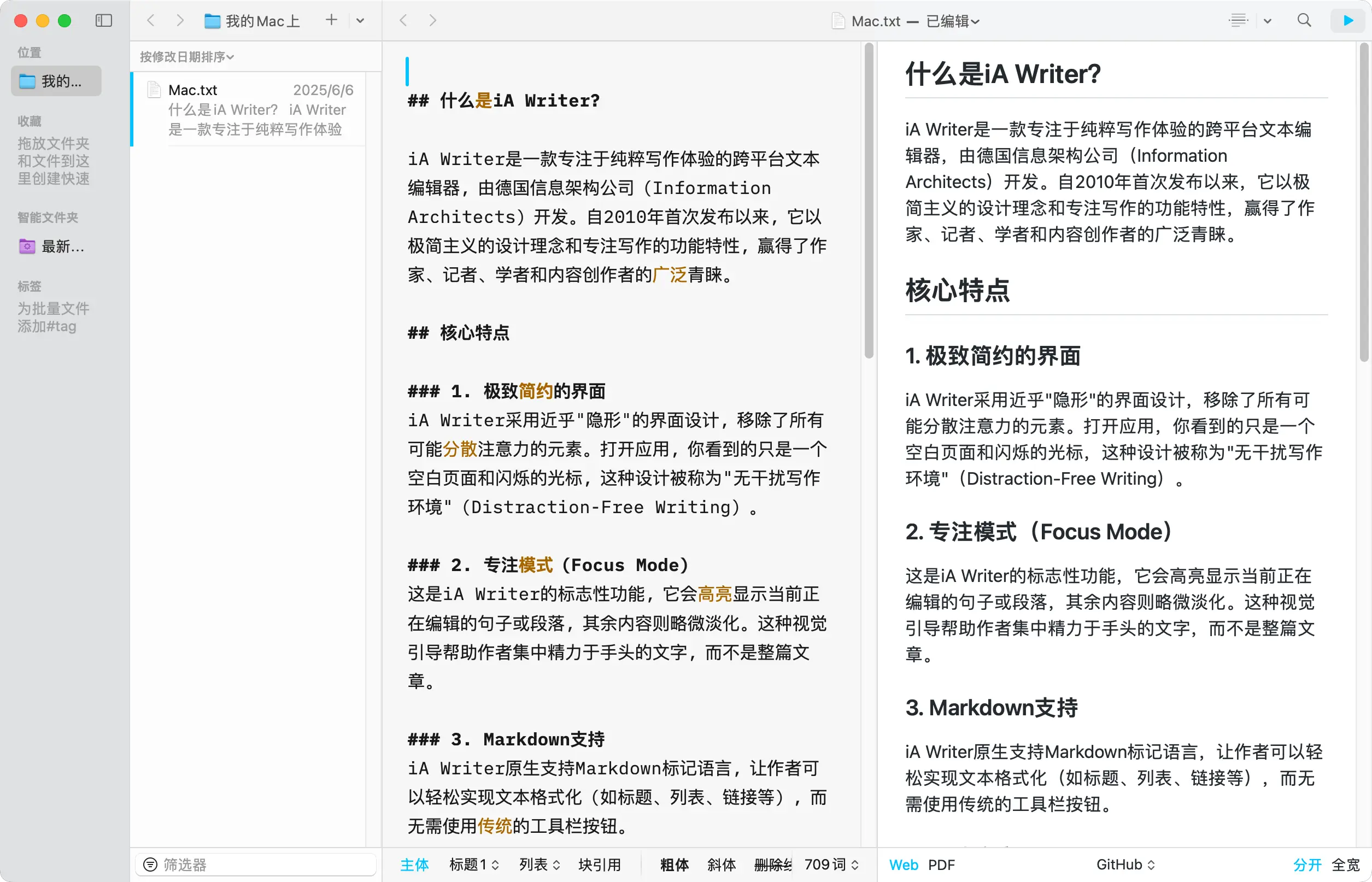
Task: Navigate back in editor history
Action: (403, 21)
